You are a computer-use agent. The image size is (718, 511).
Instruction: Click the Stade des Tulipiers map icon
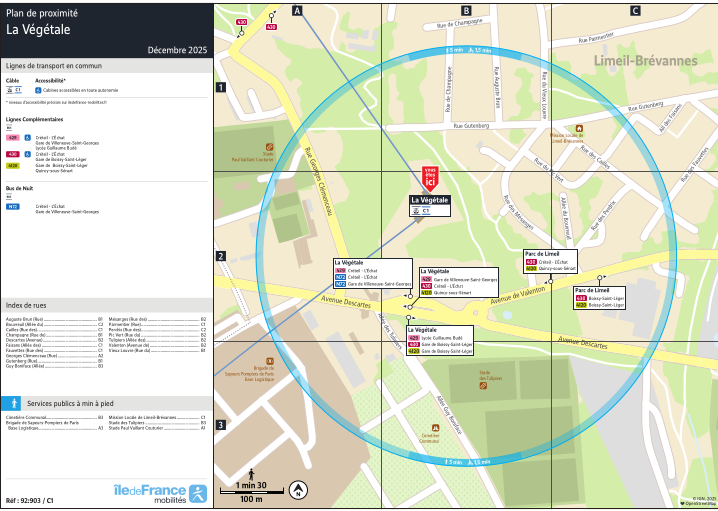pos(483,386)
